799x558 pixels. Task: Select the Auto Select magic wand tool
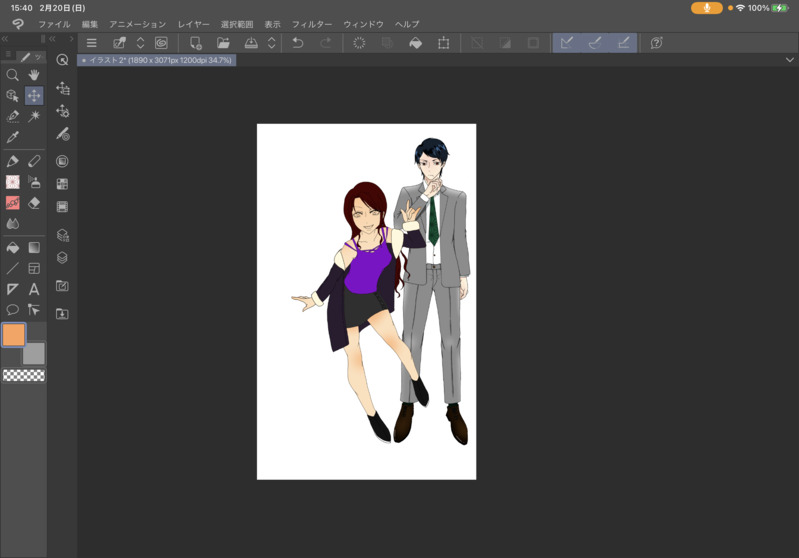pos(34,116)
